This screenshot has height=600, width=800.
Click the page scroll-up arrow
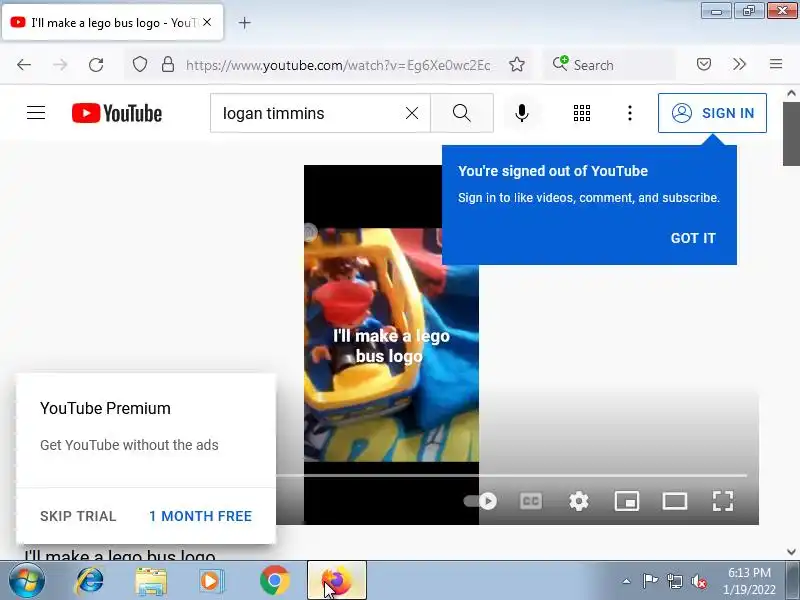pos(791,93)
